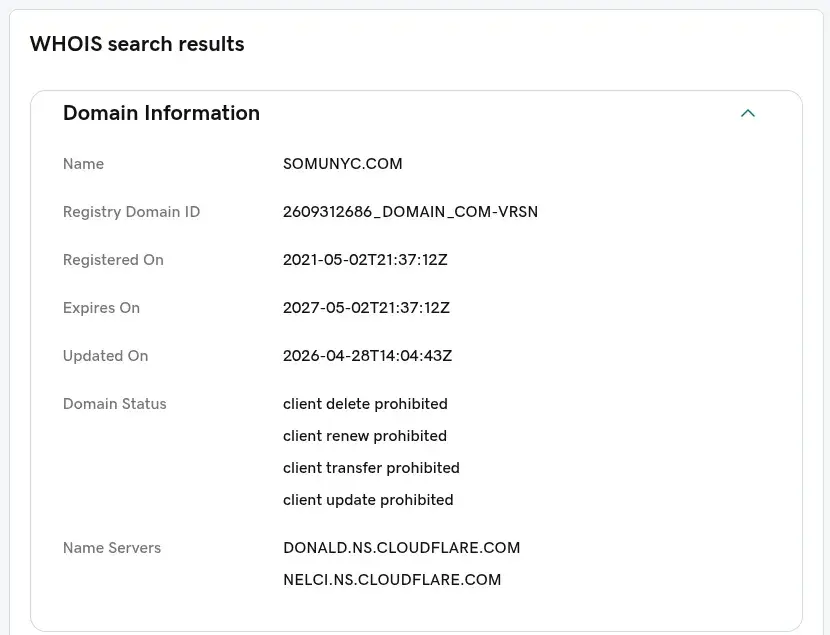Click the 'Expires On' label

101,308
